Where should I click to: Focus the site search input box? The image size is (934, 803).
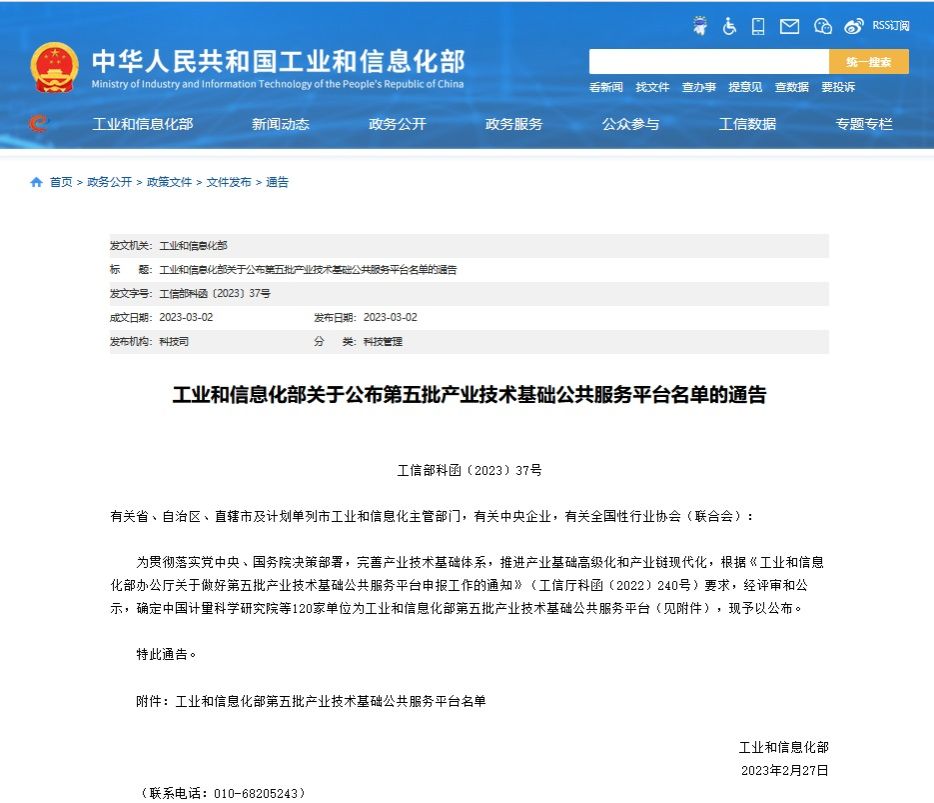click(709, 61)
